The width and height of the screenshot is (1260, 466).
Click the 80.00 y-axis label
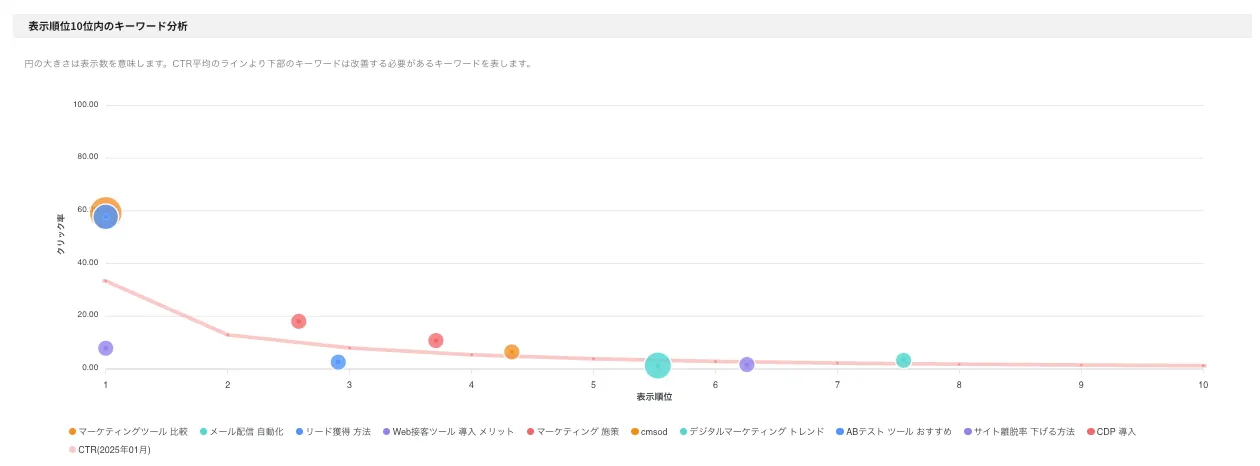click(87, 157)
